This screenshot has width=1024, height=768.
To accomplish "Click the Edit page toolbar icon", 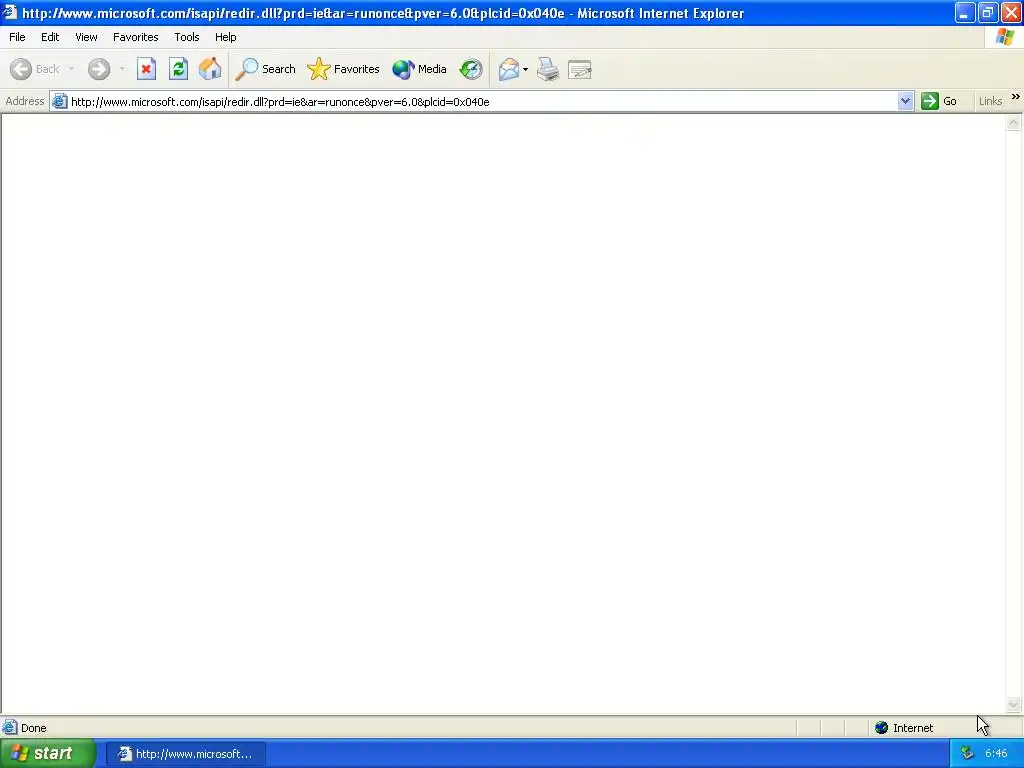I will [580, 69].
